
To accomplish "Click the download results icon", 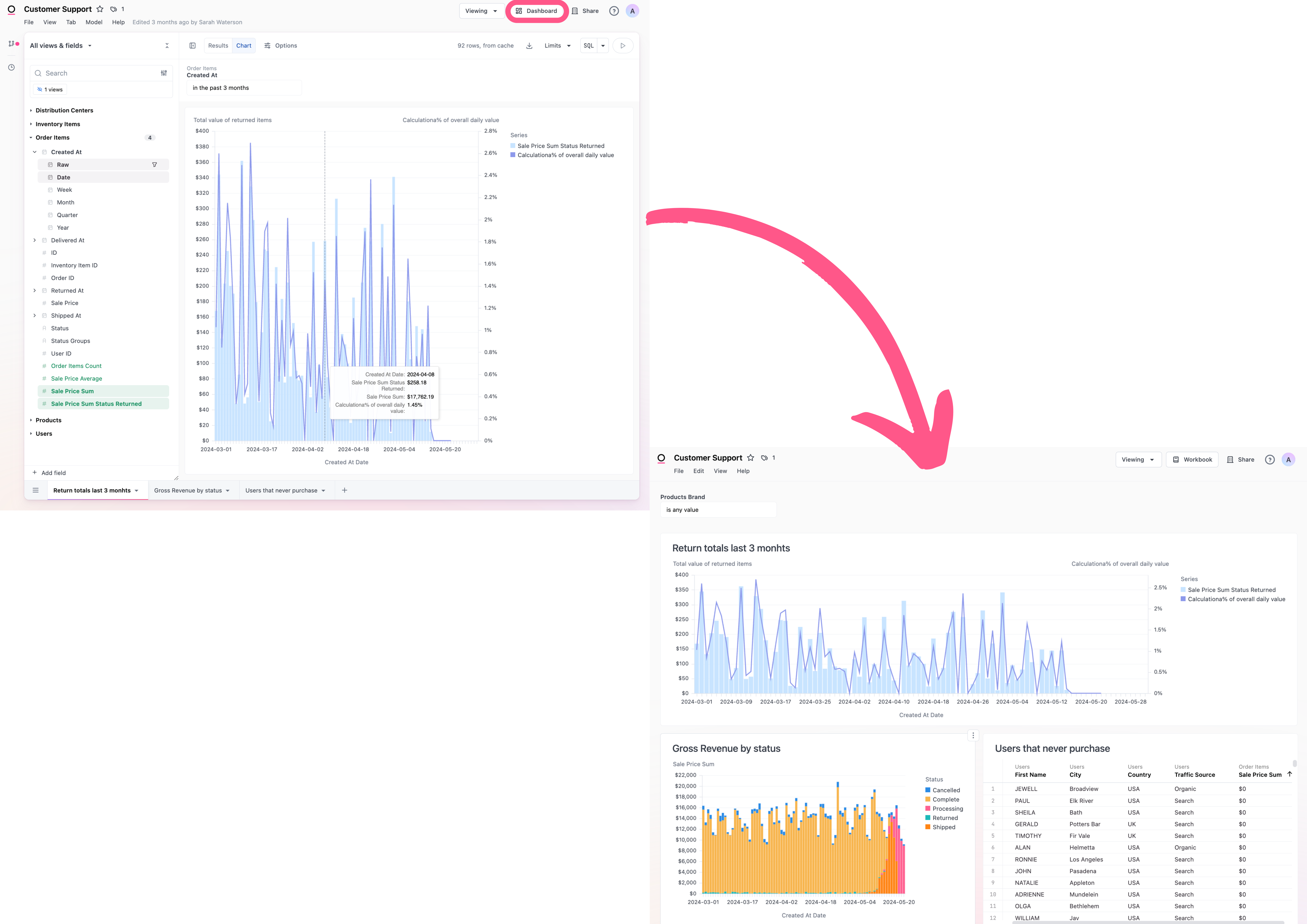I will [x=529, y=46].
